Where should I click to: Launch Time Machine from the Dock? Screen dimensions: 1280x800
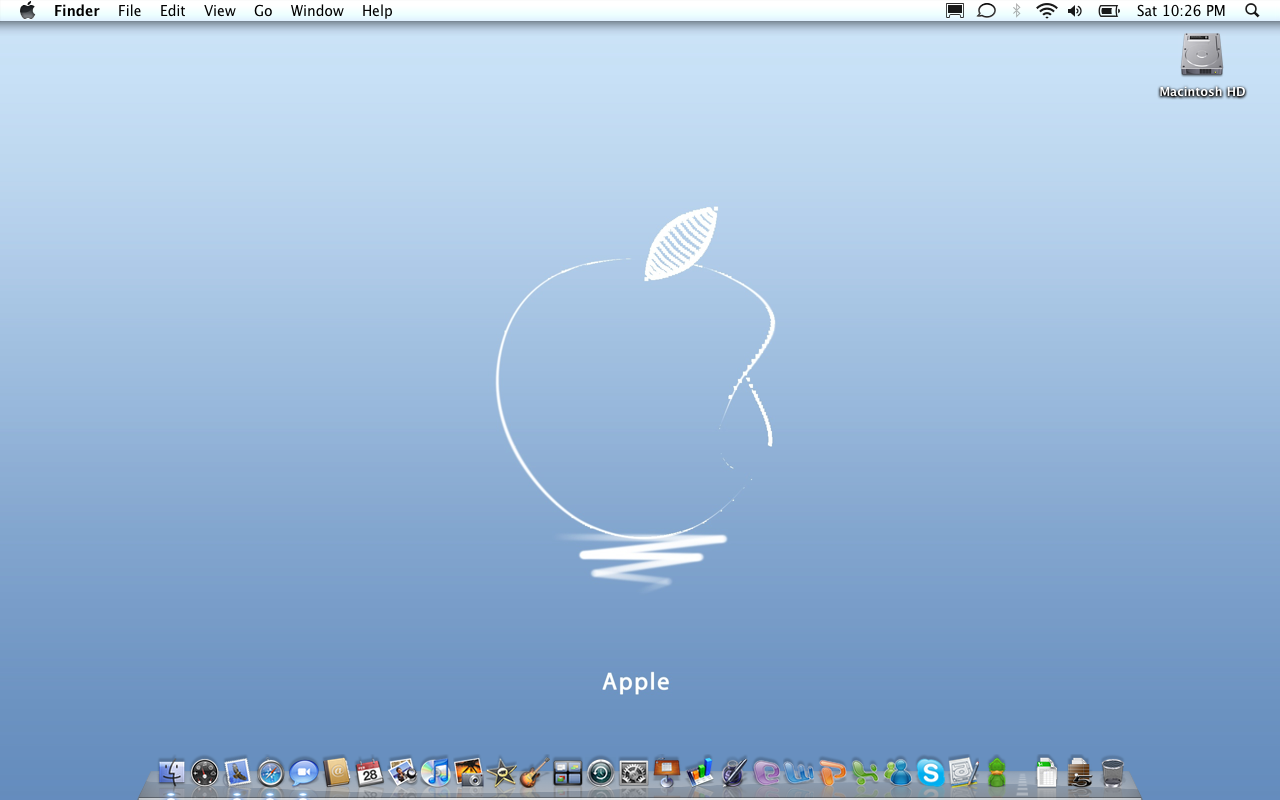601,772
